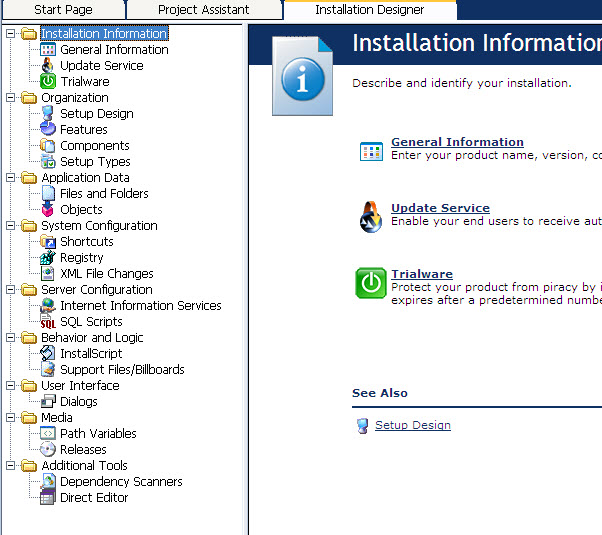Click the Setup Types tree icon

click(48, 162)
